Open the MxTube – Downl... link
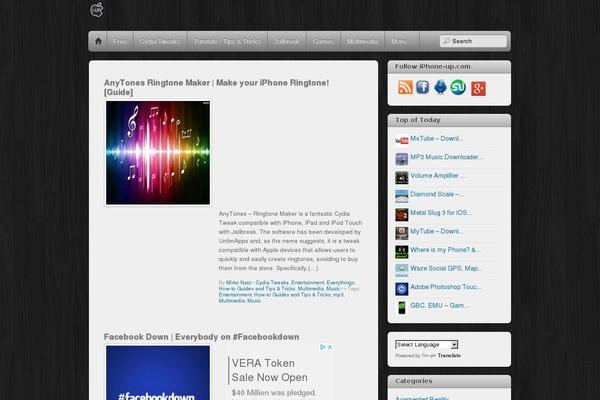The width and height of the screenshot is (600, 400). pyautogui.click(x=437, y=139)
